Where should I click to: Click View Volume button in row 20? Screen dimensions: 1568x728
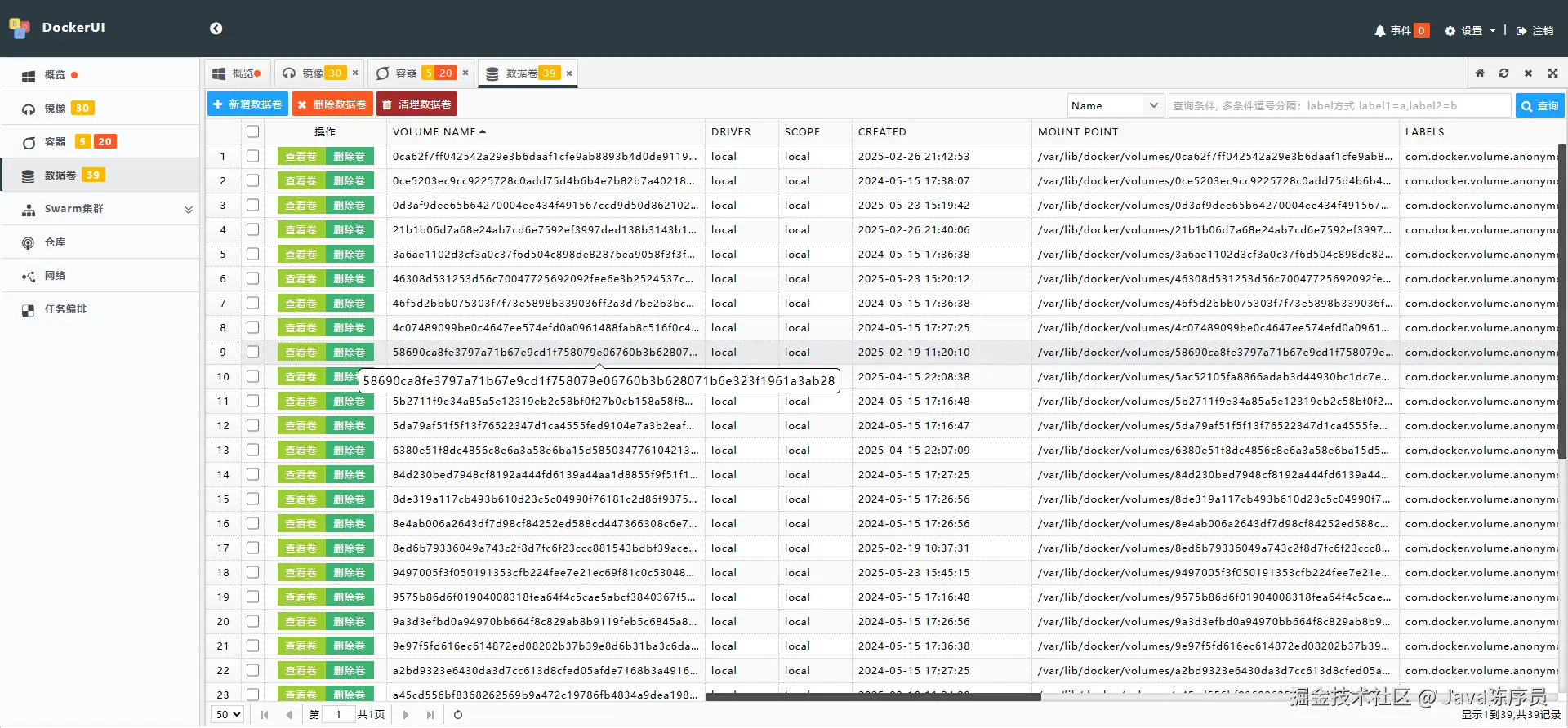tap(301, 621)
